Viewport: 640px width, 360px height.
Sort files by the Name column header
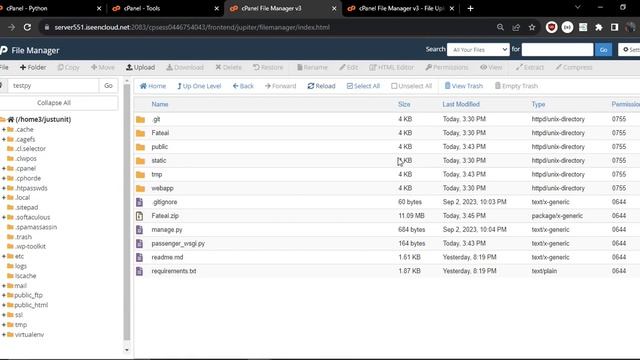pos(160,104)
